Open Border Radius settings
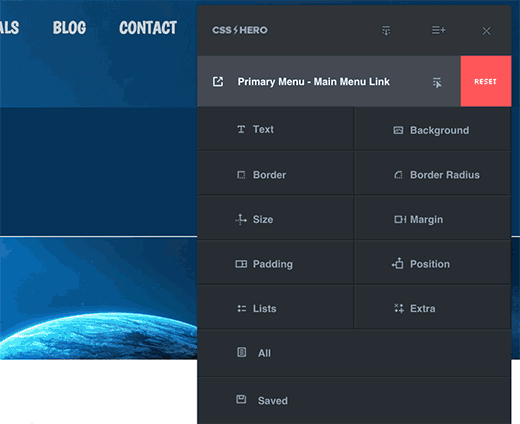Screen dimensions: 520x424 (x=432, y=174)
